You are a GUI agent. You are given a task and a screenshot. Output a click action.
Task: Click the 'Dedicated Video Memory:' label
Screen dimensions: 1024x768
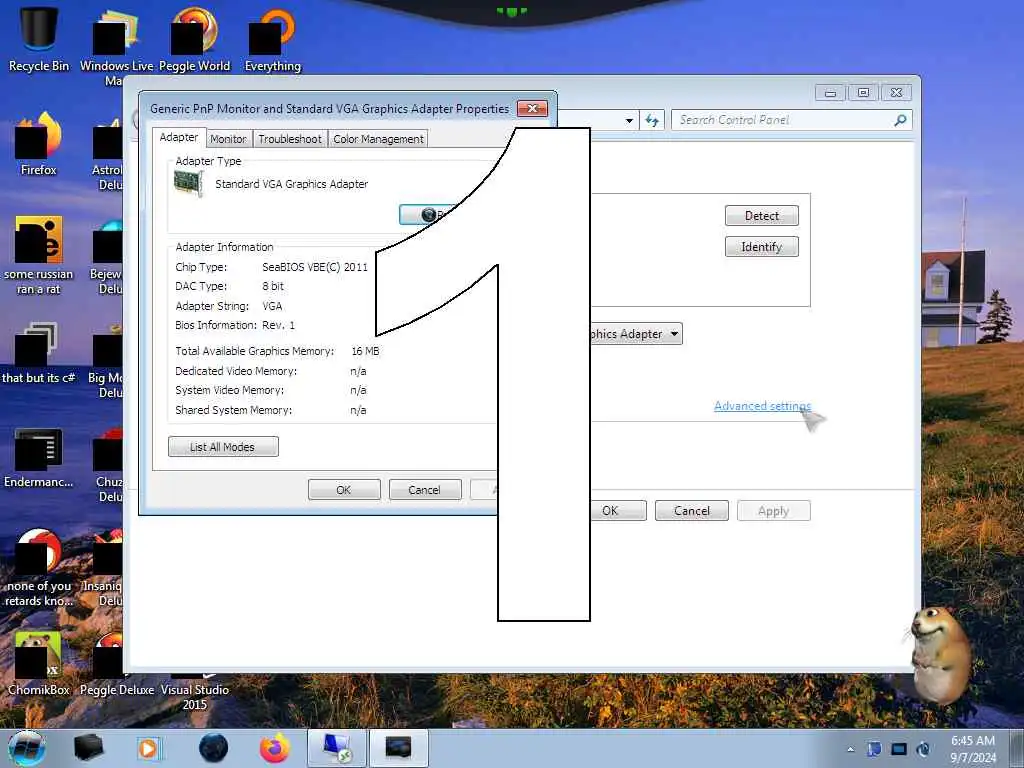click(236, 371)
